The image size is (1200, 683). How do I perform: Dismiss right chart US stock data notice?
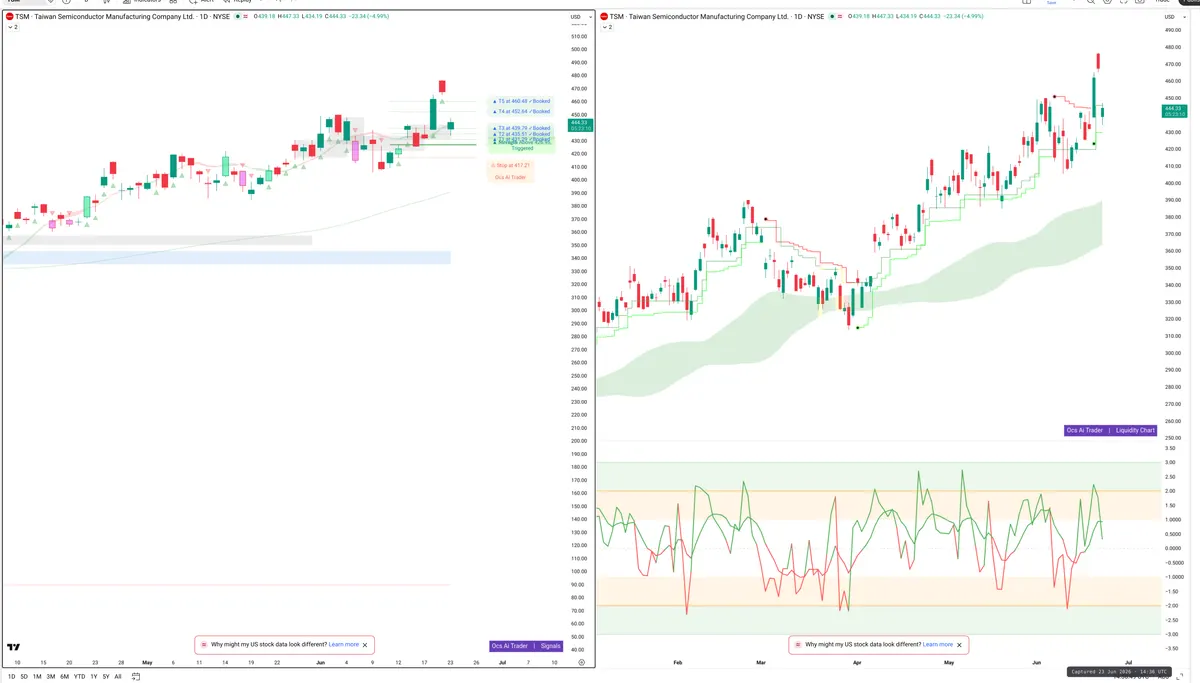click(959, 645)
